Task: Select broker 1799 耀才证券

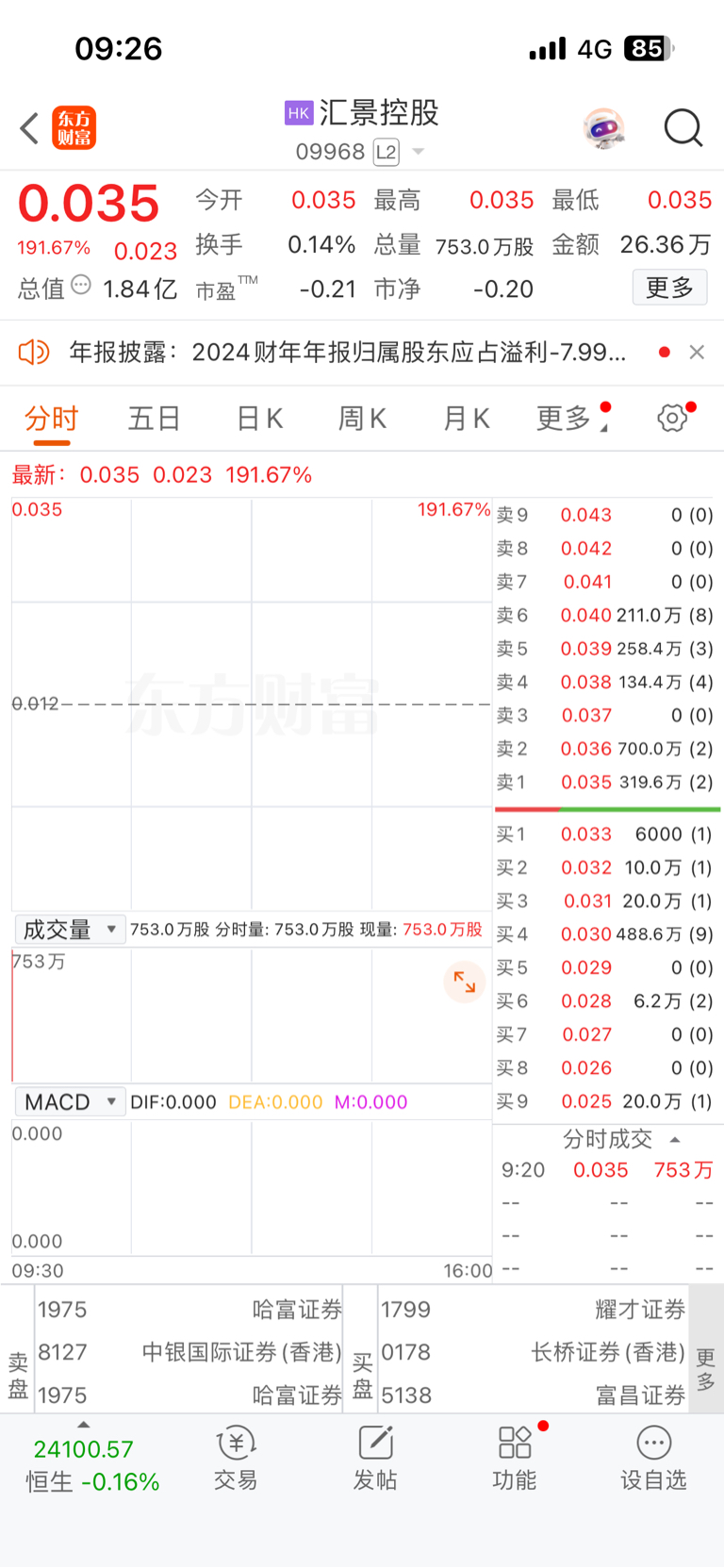Action: (533, 1310)
